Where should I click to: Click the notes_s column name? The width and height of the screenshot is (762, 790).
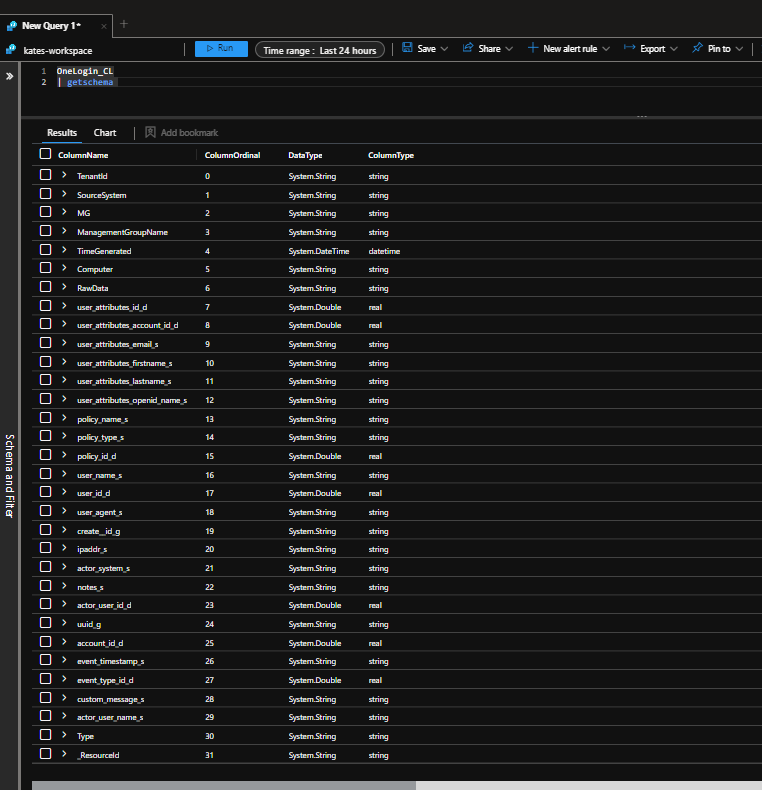90,587
